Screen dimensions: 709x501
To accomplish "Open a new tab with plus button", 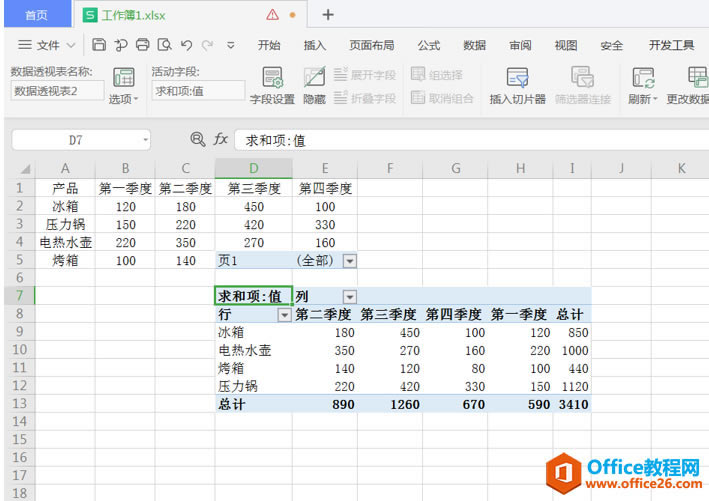I will 328,15.
